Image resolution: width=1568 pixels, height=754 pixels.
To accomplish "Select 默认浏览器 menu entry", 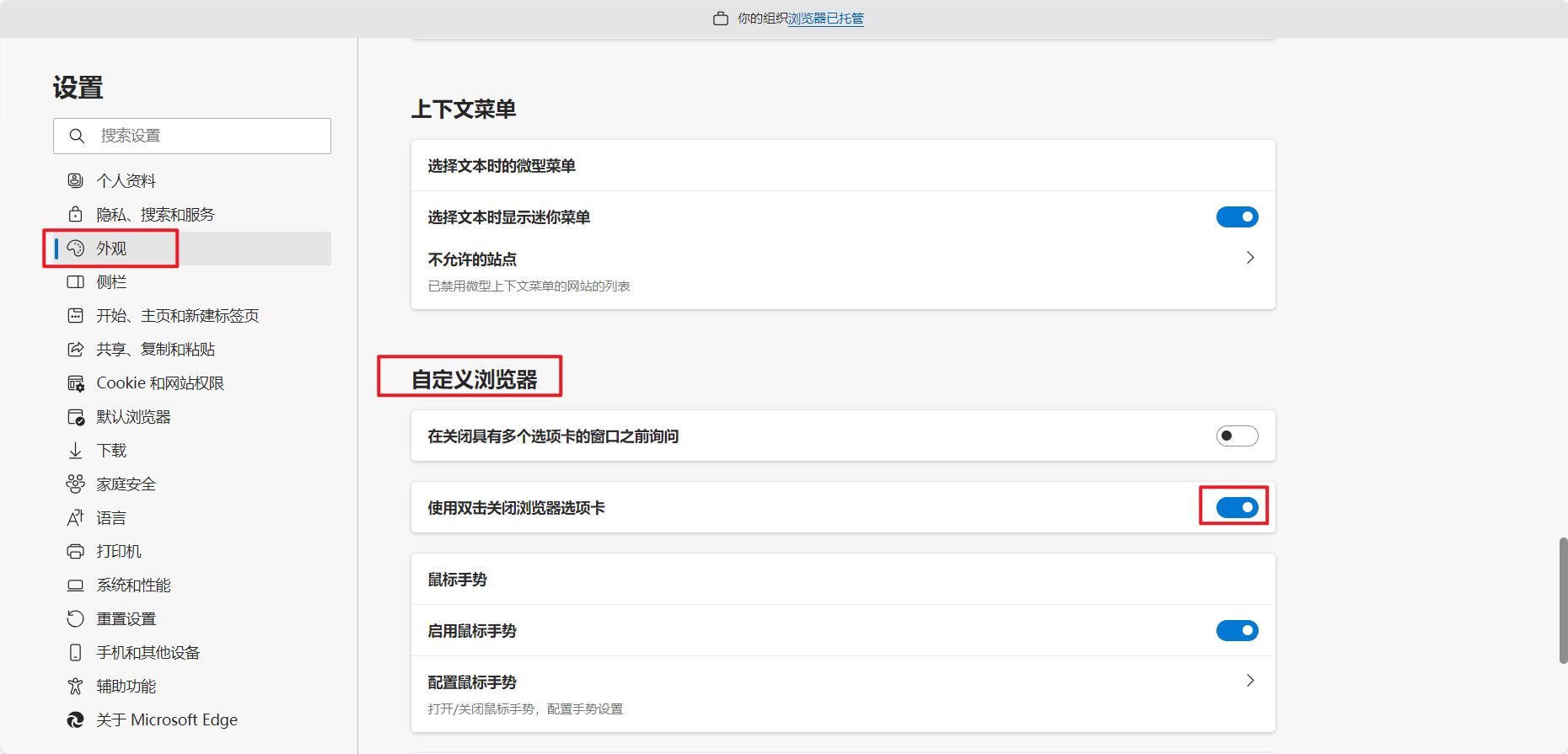I will click(192, 416).
